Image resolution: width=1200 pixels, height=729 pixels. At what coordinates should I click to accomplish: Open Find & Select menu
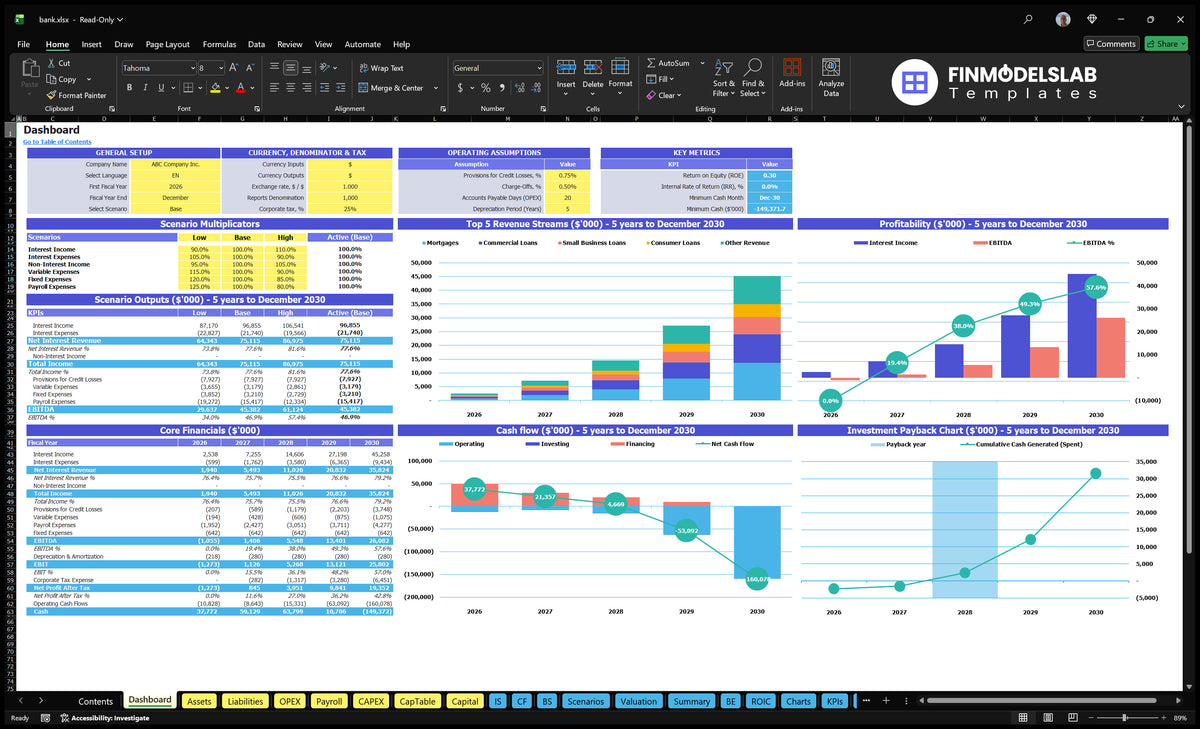(x=752, y=76)
